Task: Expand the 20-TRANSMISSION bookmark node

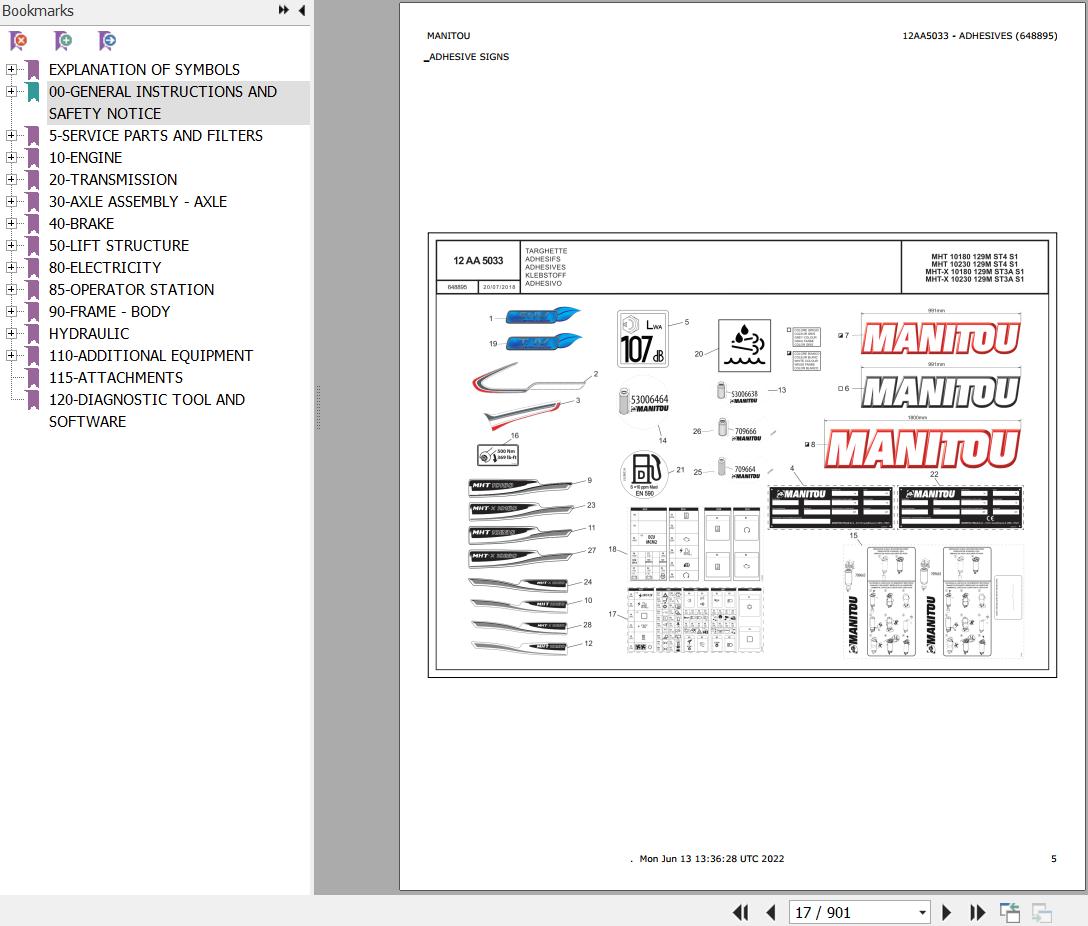Action: pyautogui.click(x=11, y=179)
